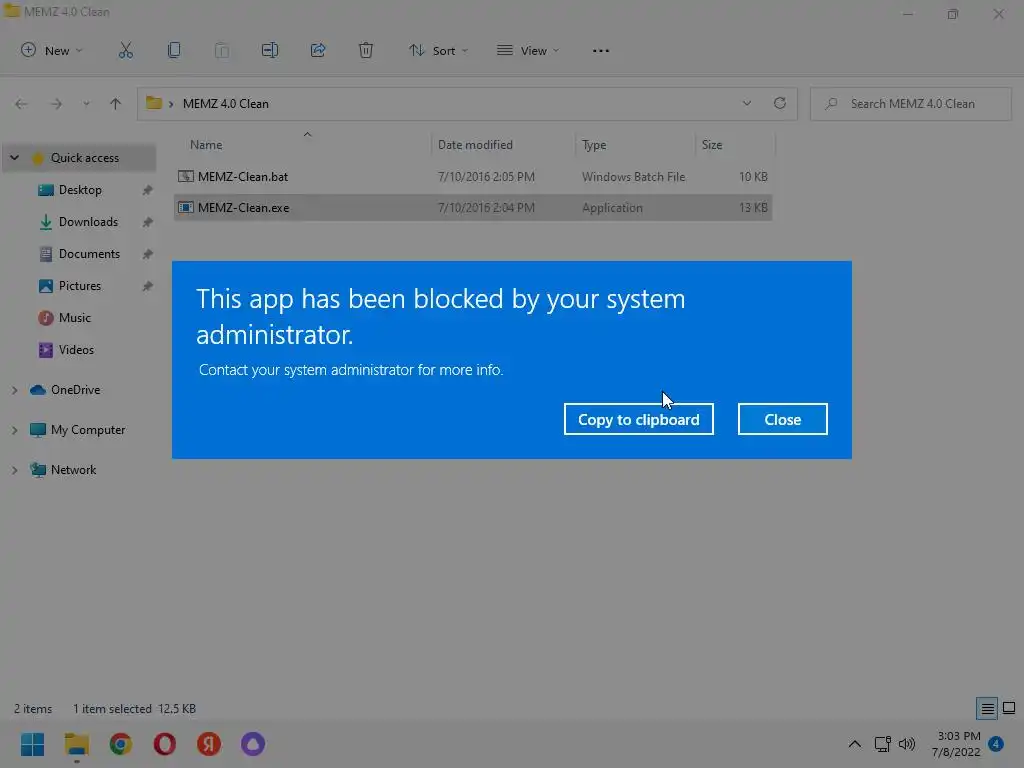This screenshot has height=768, width=1024.
Task: Sort by the Type column header
Action: coord(594,145)
